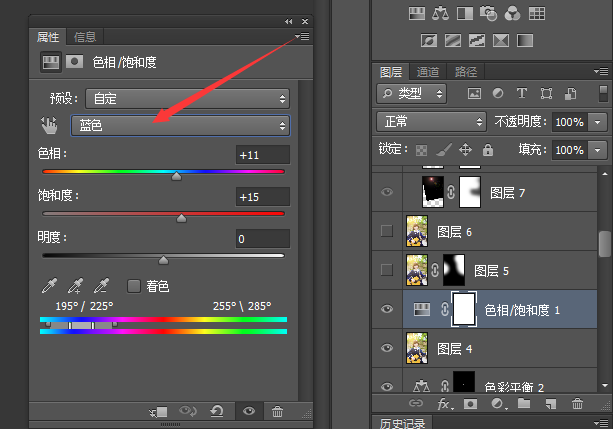This screenshot has height=429, width=613.
Task: Add layer mask in Layers panel
Action: click(470, 404)
